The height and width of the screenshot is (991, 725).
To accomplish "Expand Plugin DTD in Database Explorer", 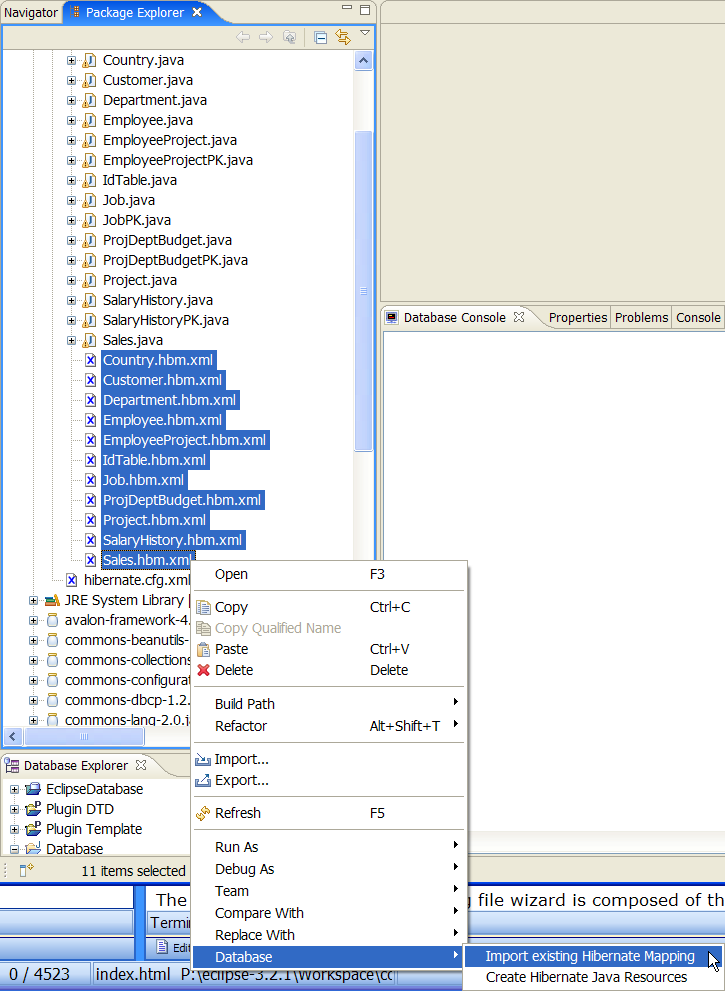I will pyautogui.click(x=15, y=809).
